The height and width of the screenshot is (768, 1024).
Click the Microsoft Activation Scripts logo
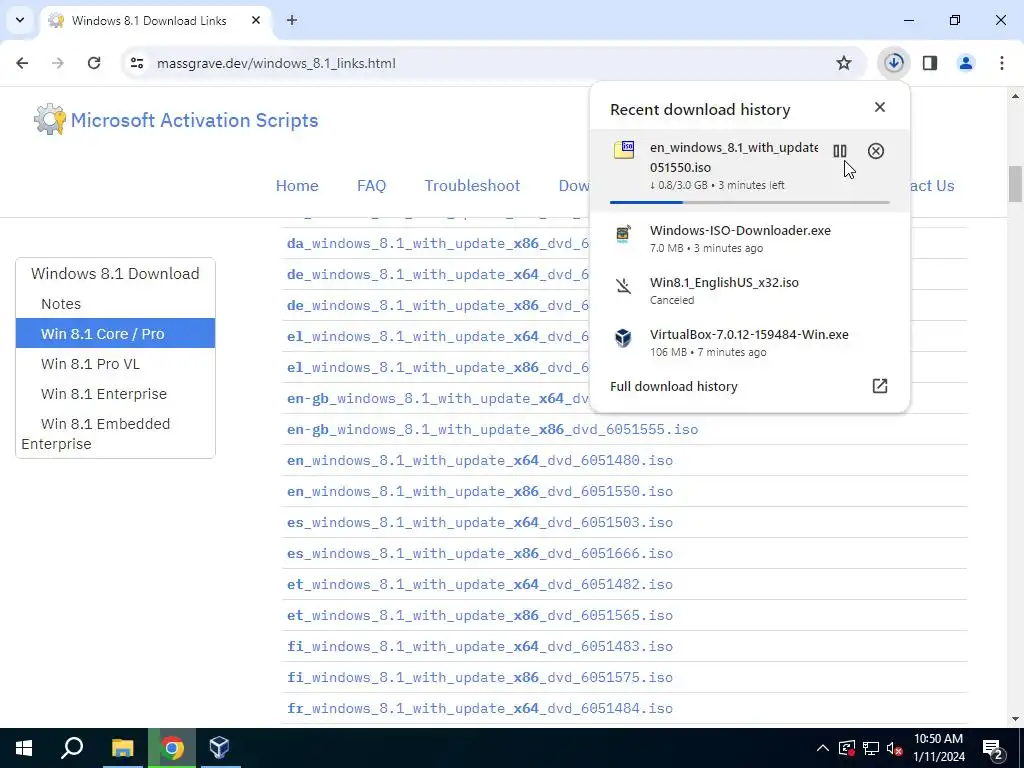[x=176, y=120]
